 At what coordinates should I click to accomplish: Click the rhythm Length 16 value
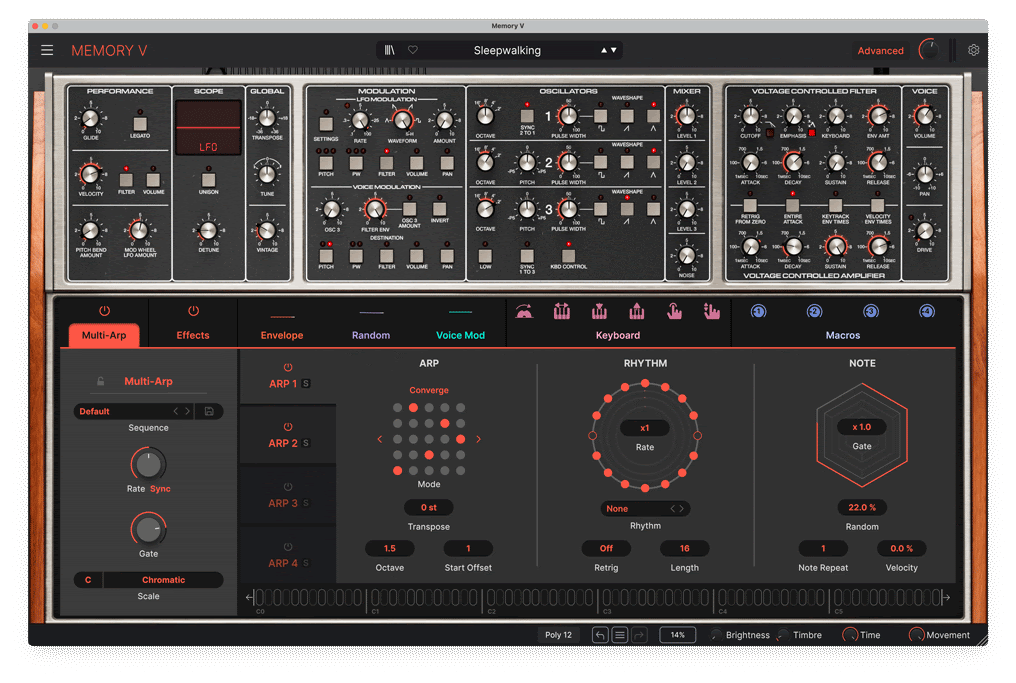point(684,548)
